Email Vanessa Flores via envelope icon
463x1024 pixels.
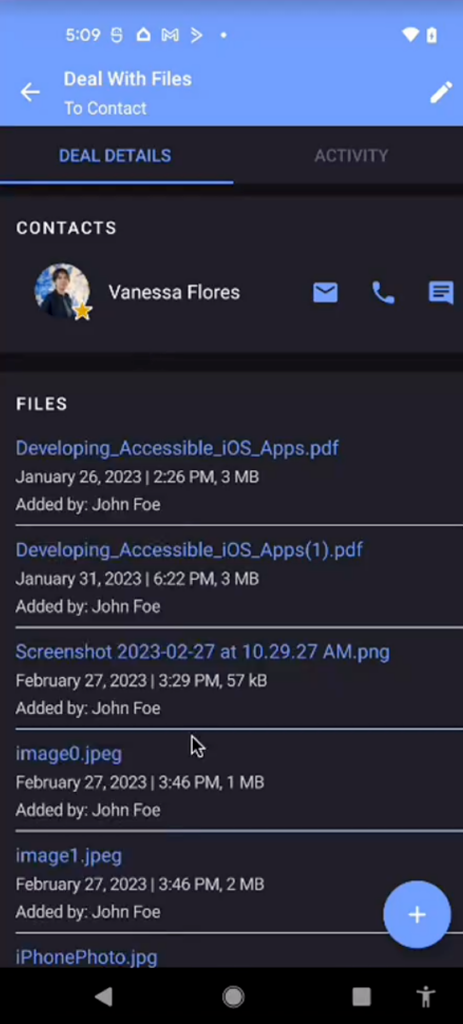tap(325, 293)
